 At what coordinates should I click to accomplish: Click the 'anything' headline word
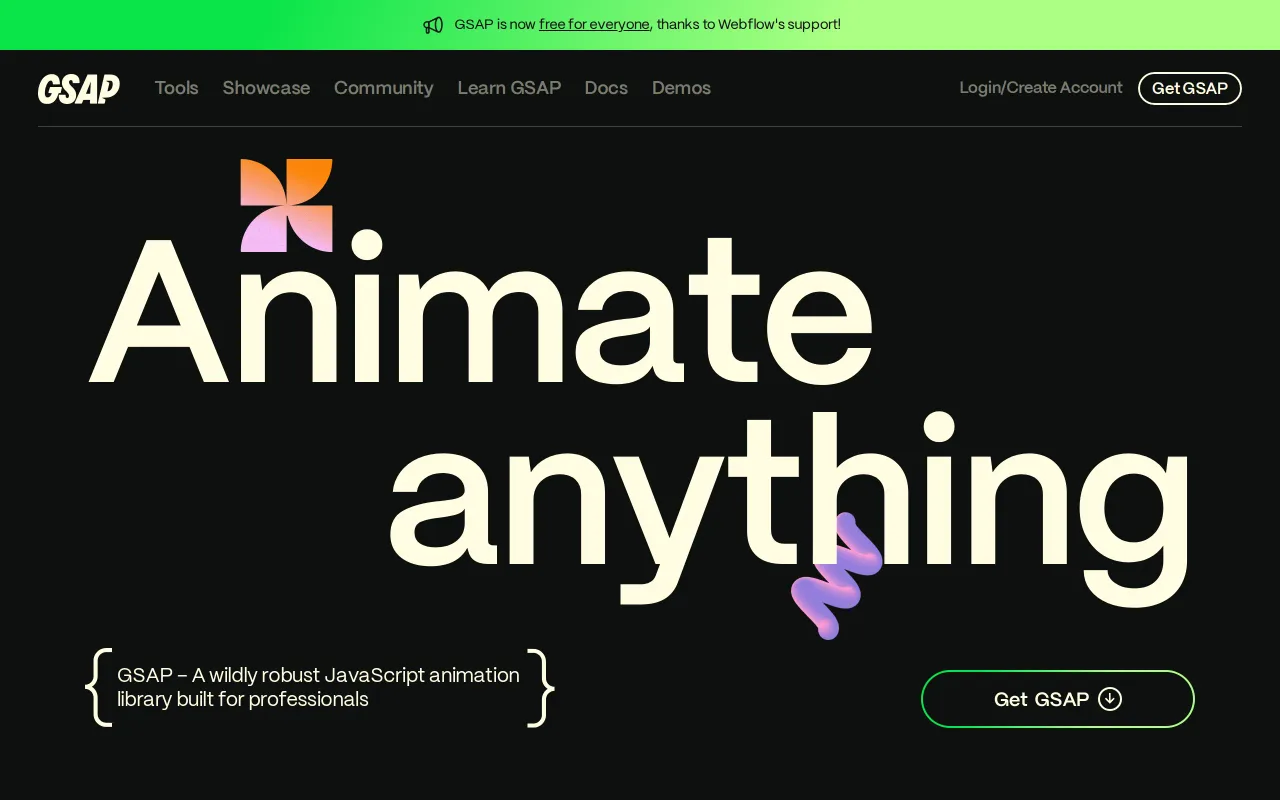pos(790,508)
